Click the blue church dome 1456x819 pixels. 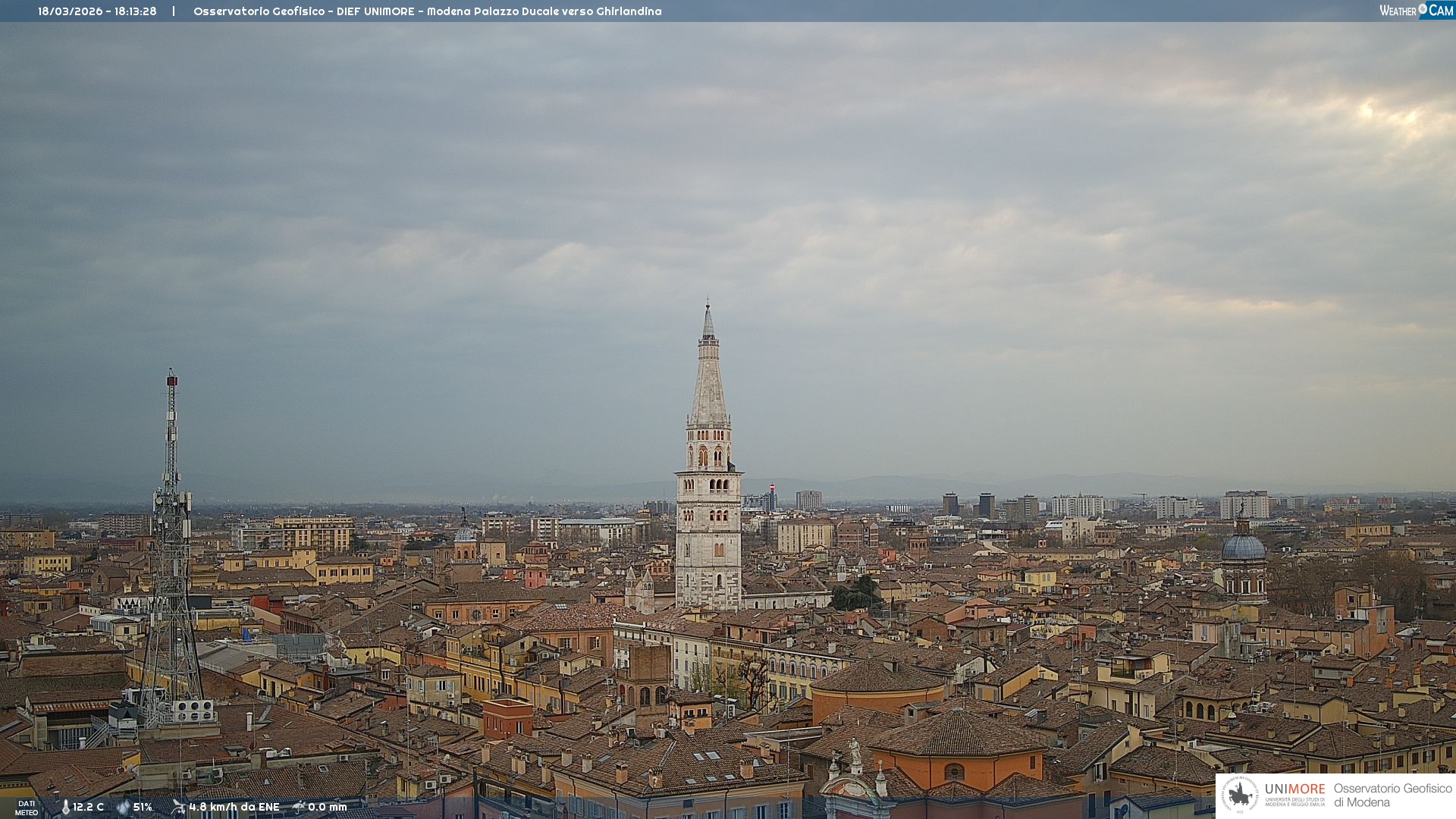1243,548
